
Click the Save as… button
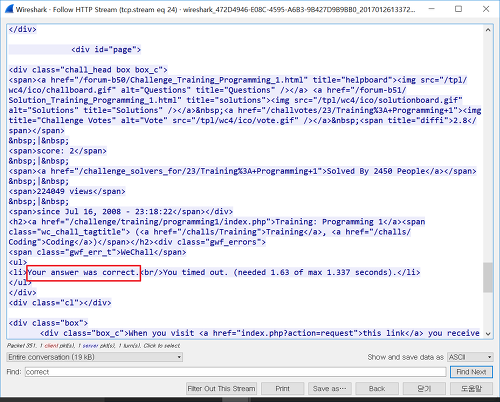click(330, 389)
